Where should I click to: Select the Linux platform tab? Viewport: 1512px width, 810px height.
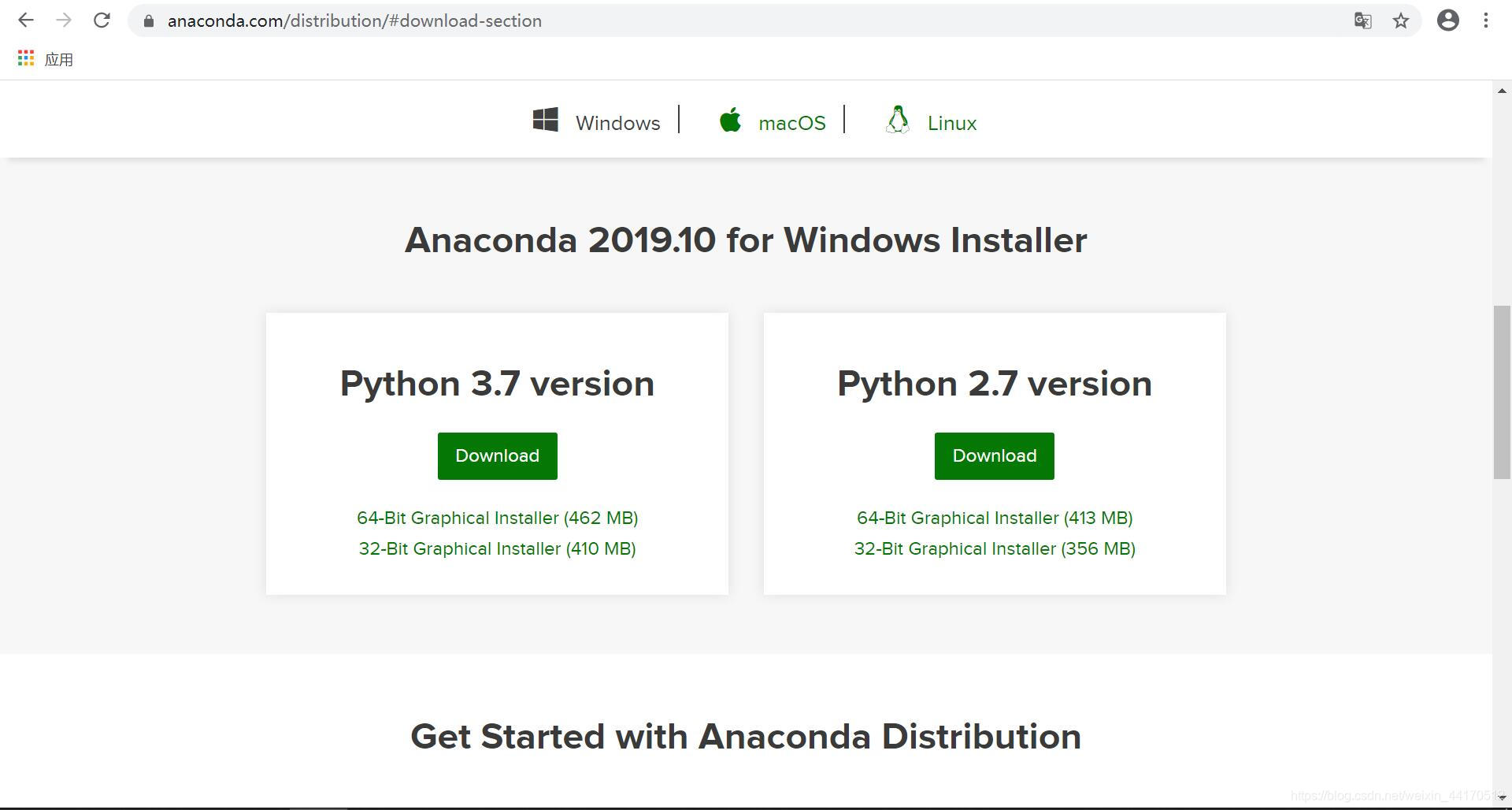pos(951,123)
